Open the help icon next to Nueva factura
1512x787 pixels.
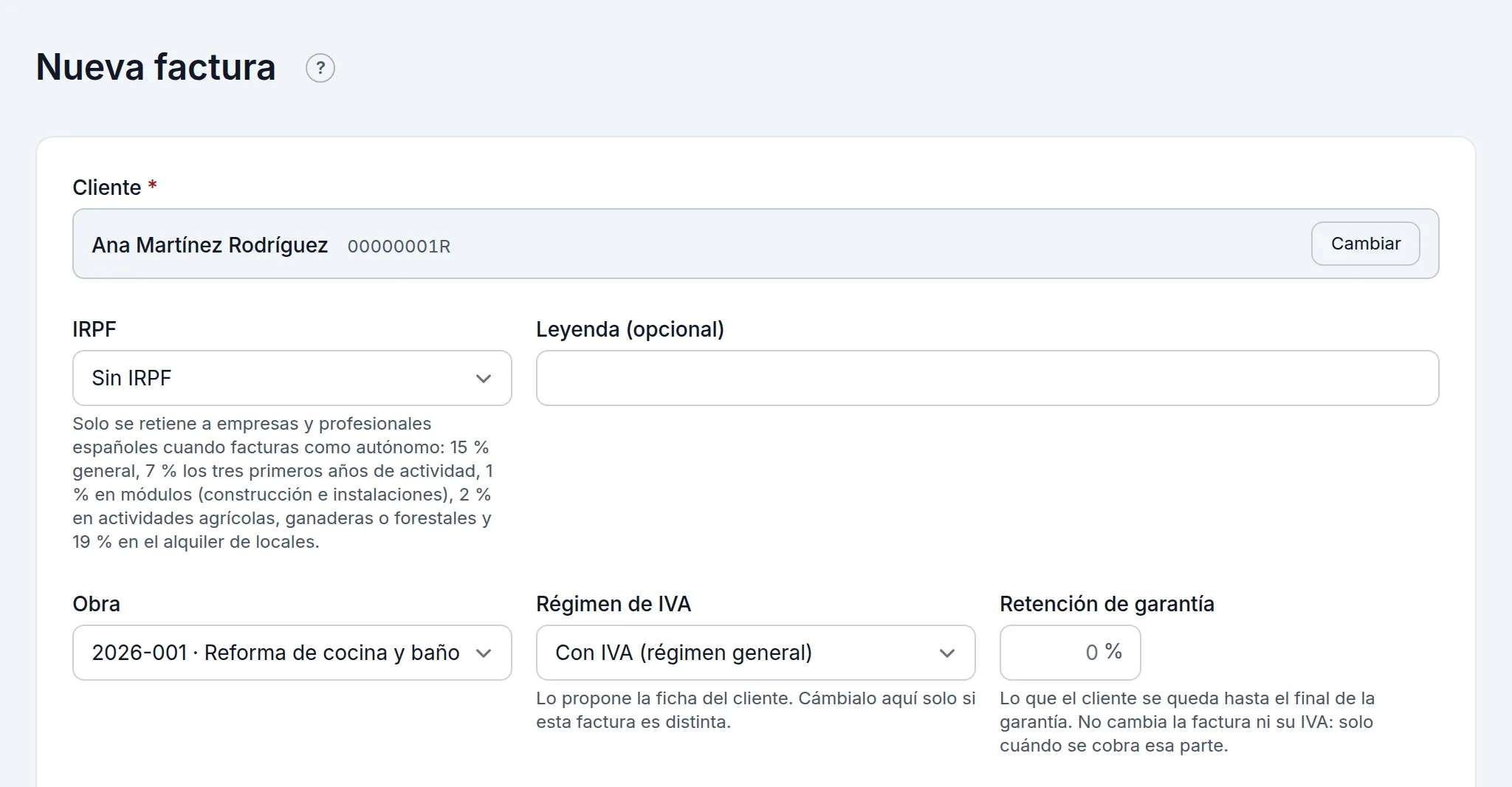coord(320,68)
